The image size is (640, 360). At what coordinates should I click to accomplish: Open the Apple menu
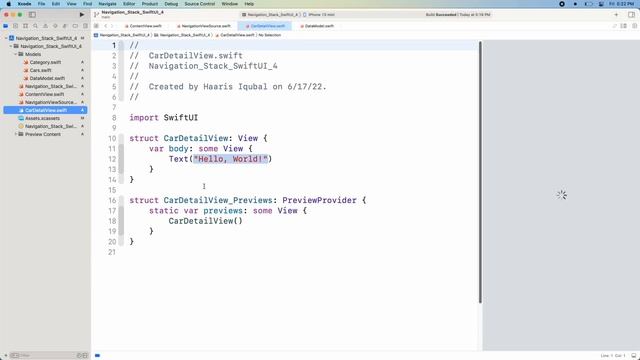(x=9, y=4)
